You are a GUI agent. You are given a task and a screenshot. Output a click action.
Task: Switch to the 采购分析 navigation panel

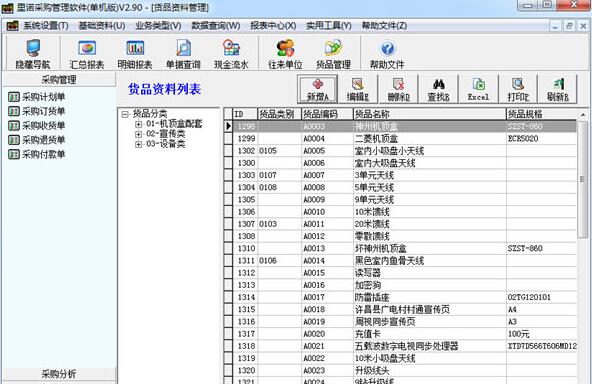click(59, 374)
